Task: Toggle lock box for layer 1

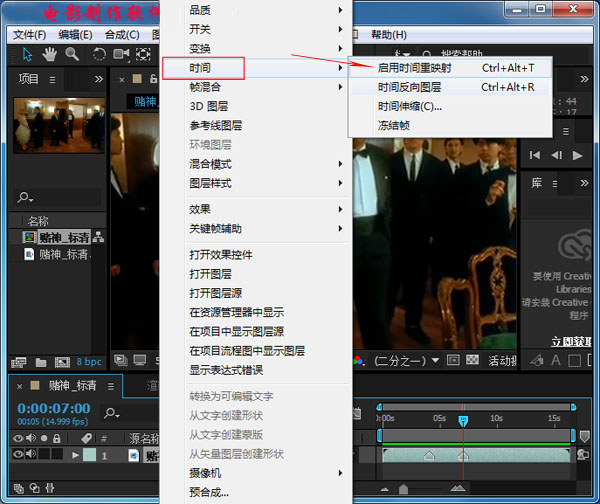Action: point(57,454)
